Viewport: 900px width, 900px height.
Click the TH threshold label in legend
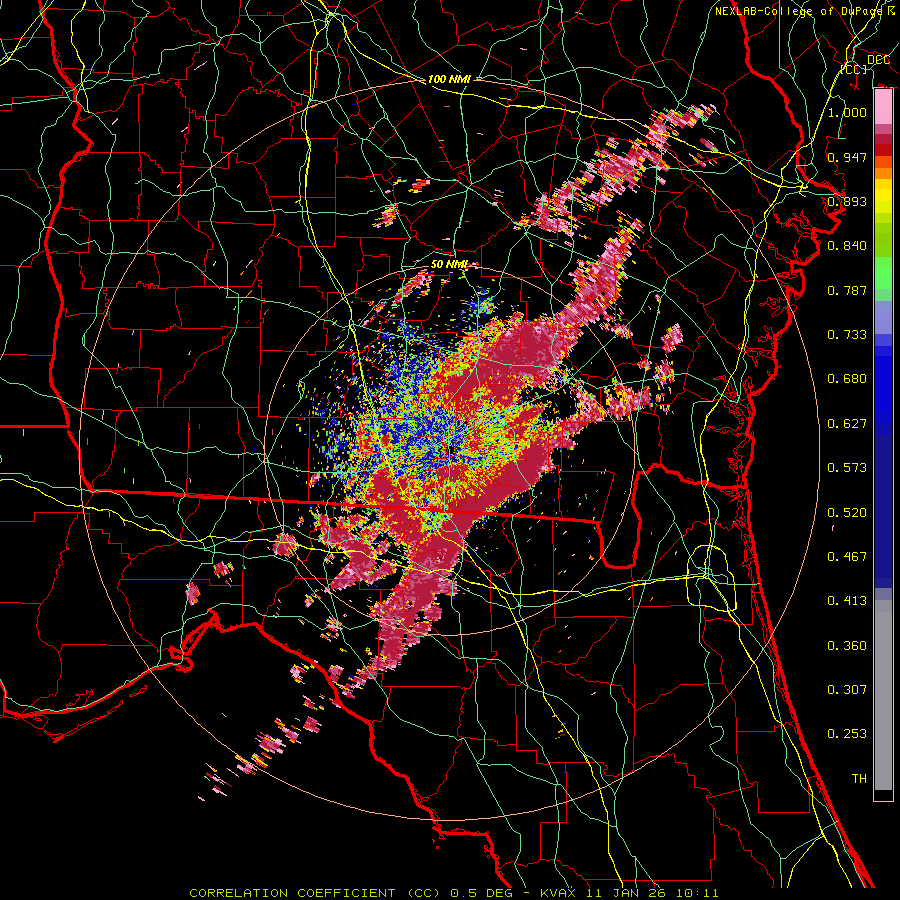tap(859, 779)
